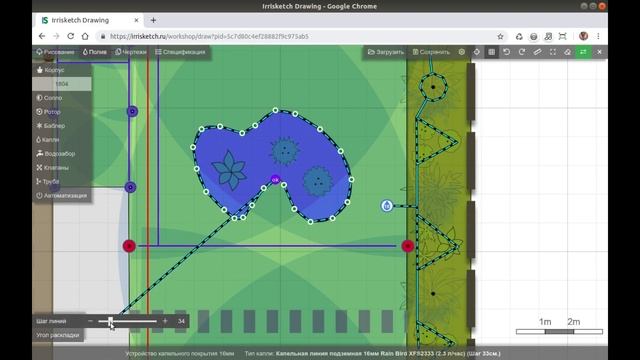
Task: Decrease line step with minus button
Action: pyautogui.click(x=90, y=321)
